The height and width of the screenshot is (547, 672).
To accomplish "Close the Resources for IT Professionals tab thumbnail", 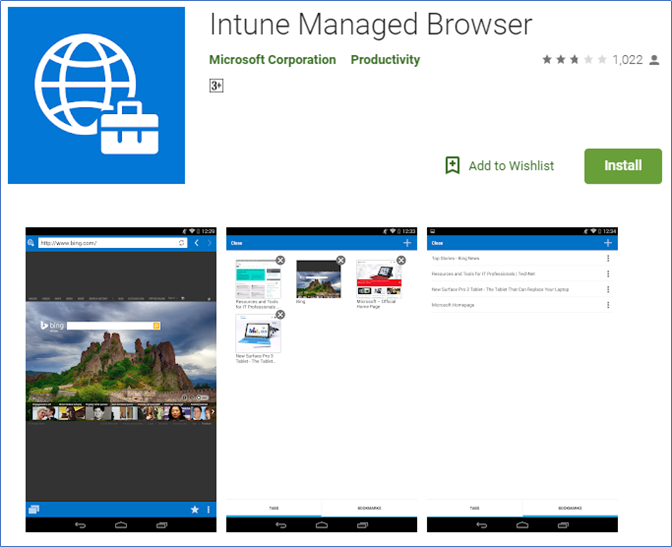I will [280, 260].
